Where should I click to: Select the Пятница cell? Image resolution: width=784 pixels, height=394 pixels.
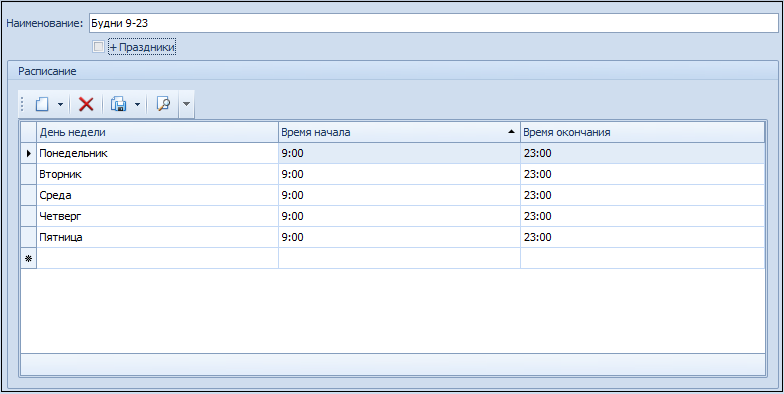coord(158,238)
